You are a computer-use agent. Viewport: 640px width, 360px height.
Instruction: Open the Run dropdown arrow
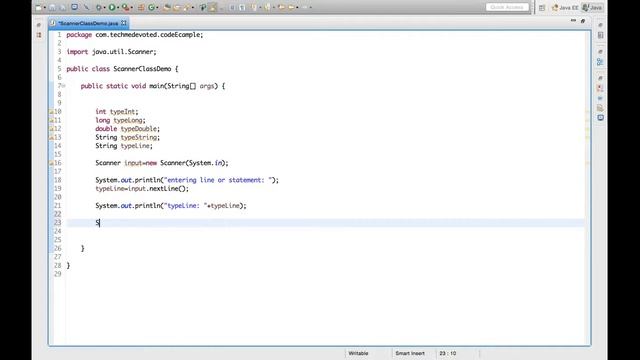[x=118, y=8]
